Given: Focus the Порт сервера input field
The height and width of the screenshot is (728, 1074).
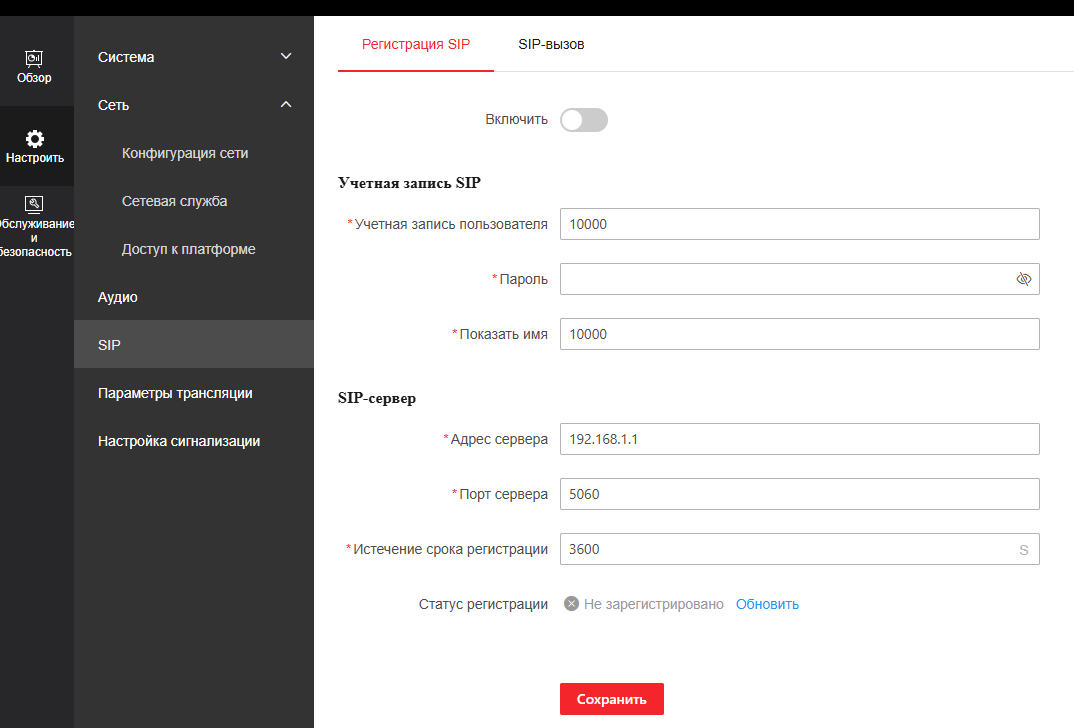Looking at the screenshot, I should 799,494.
